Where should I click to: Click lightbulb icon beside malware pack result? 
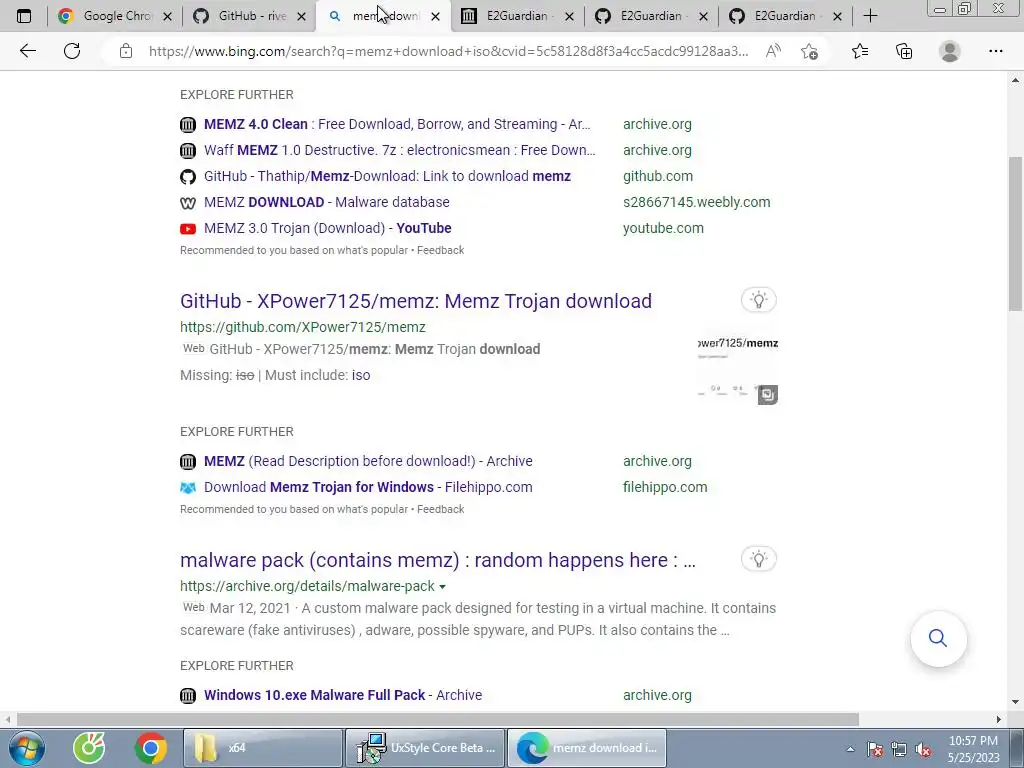[x=758, y=559]
